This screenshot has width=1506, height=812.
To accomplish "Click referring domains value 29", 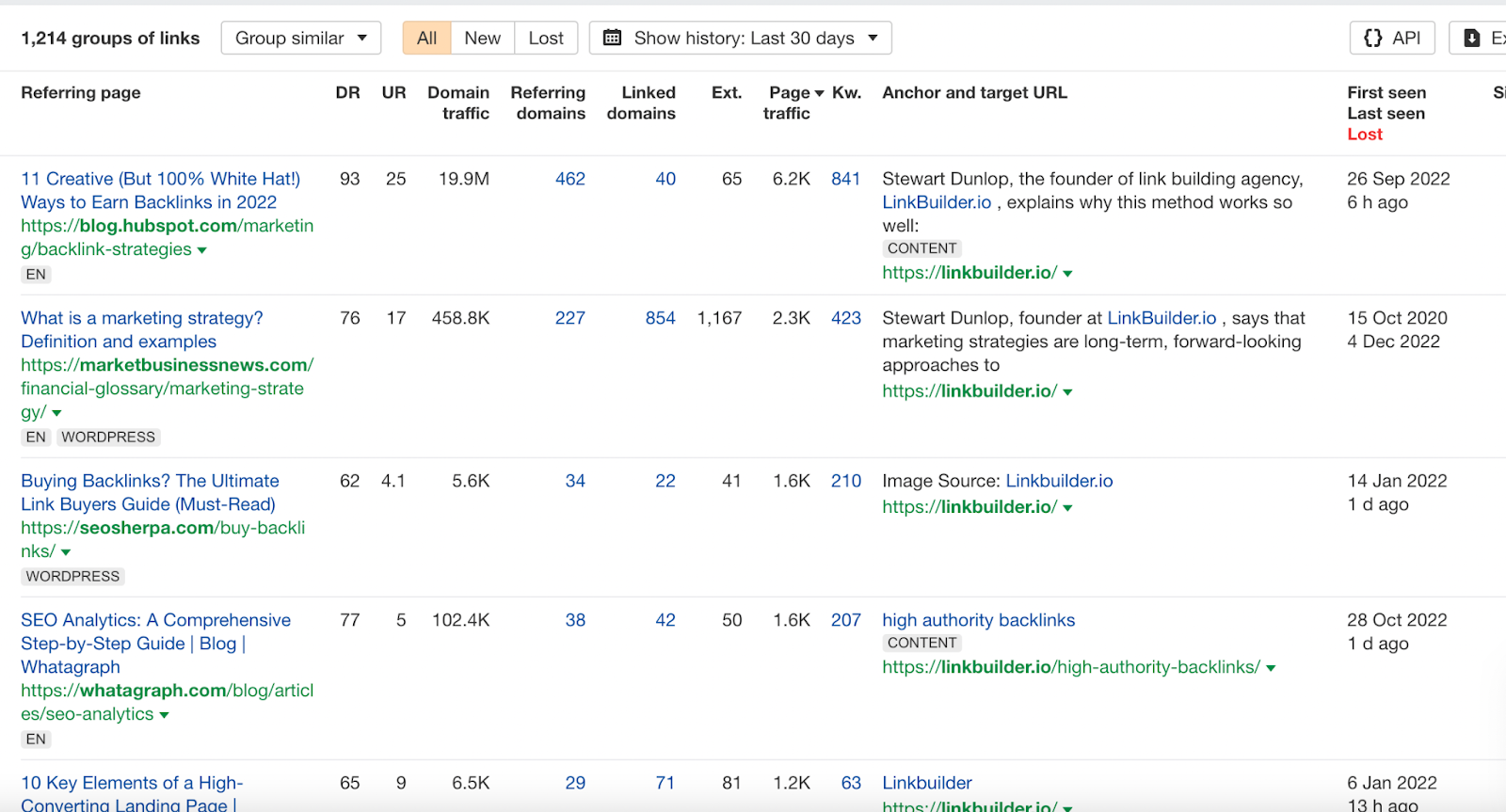I will (575, 783).
